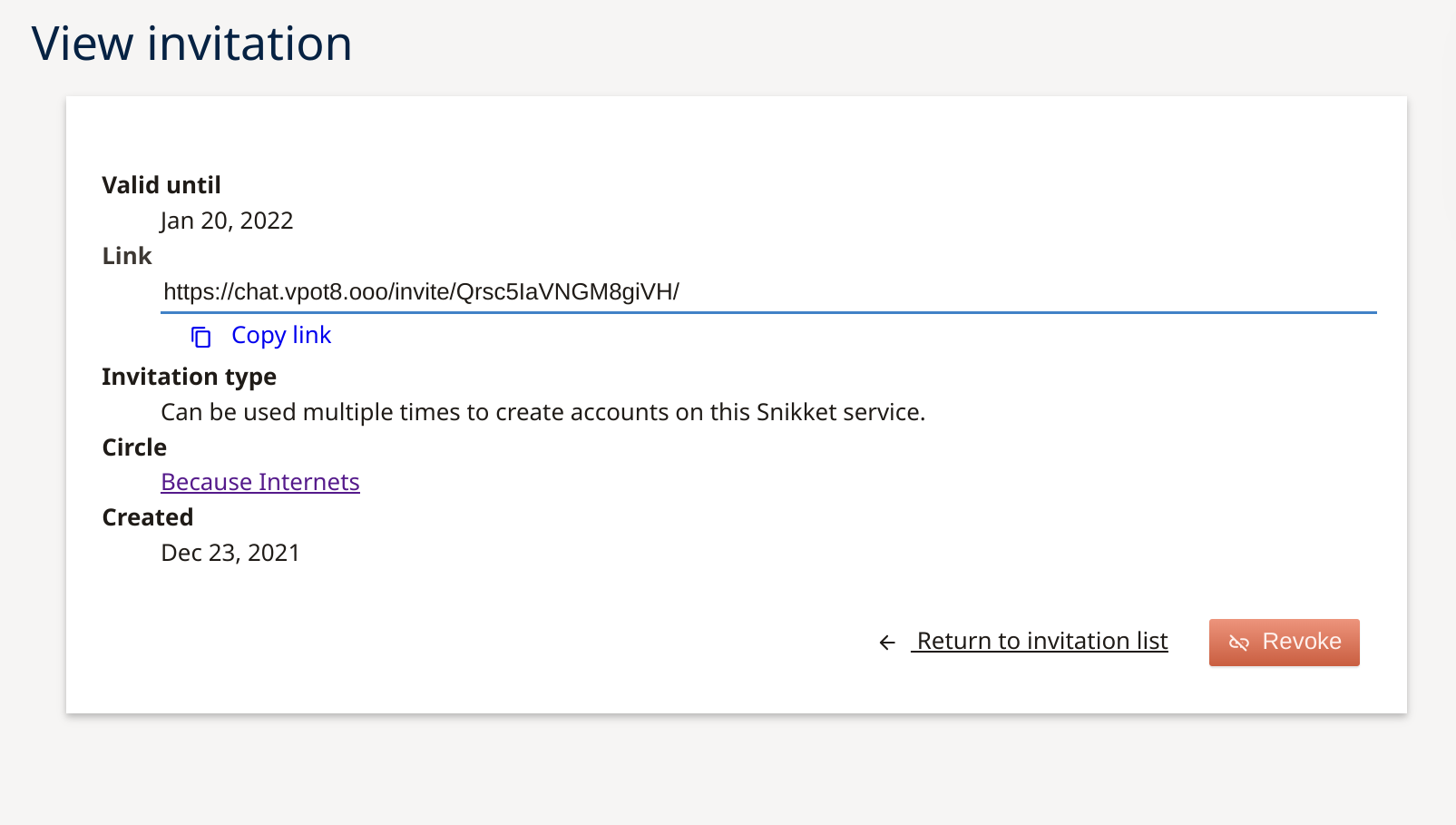Click the Invitation type label
Image resolution: width=1456 pixels, height=825 pixels.
click(189, 377)
